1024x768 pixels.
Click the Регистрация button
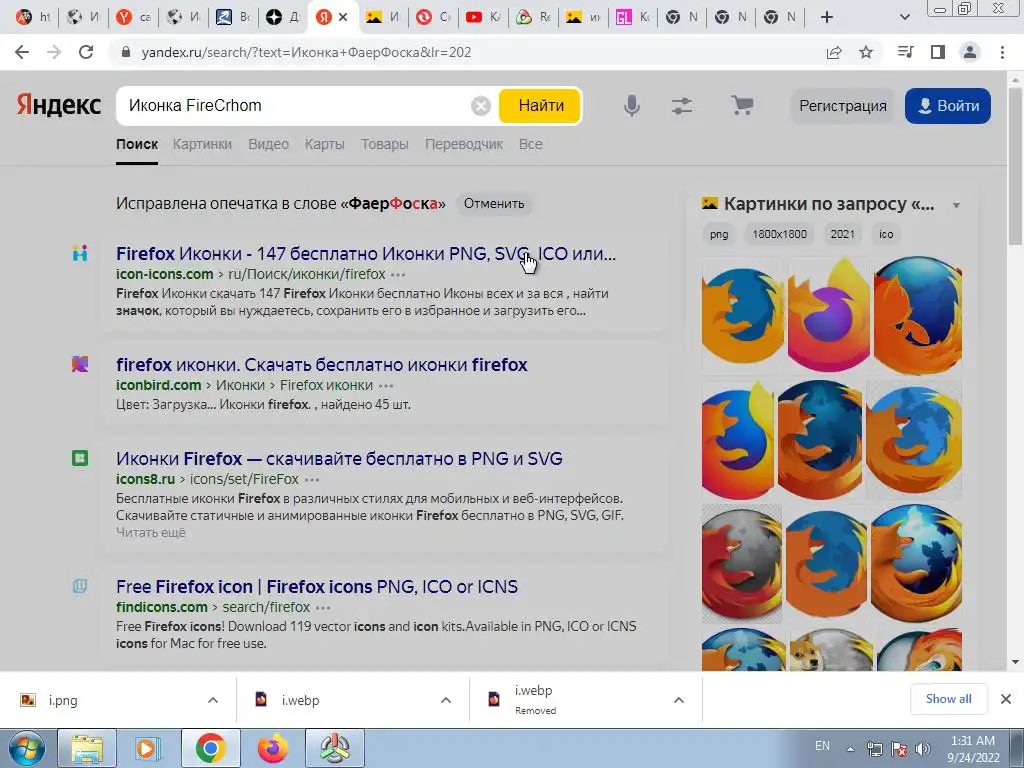click(x=842, y=106)
